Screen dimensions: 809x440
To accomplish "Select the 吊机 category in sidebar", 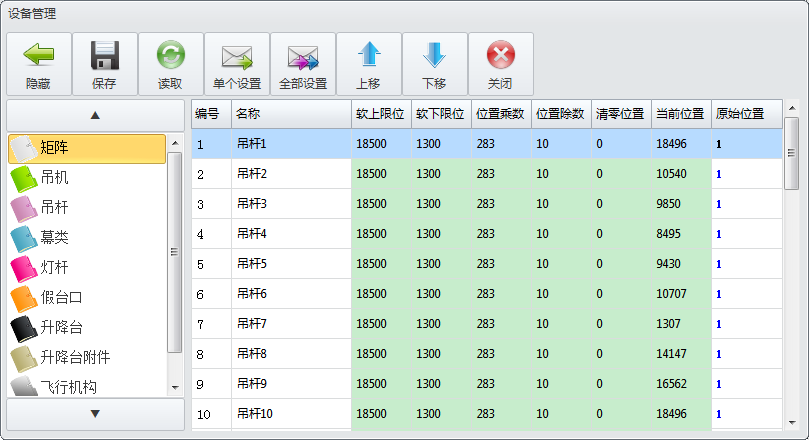I will click(x=86, y=179).
